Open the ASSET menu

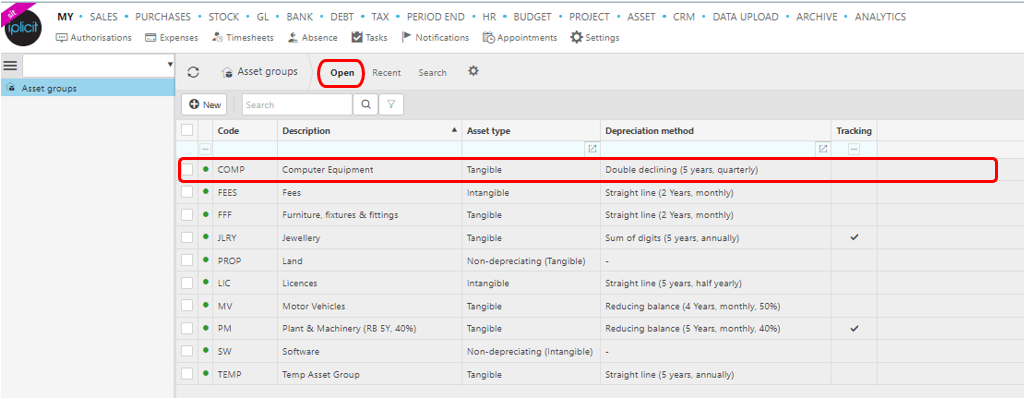tap(641, 17)
